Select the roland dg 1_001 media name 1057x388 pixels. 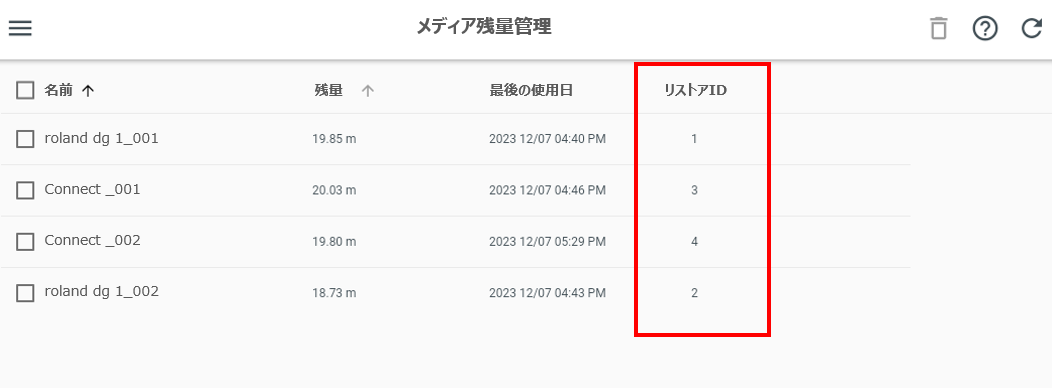[101, 138]
